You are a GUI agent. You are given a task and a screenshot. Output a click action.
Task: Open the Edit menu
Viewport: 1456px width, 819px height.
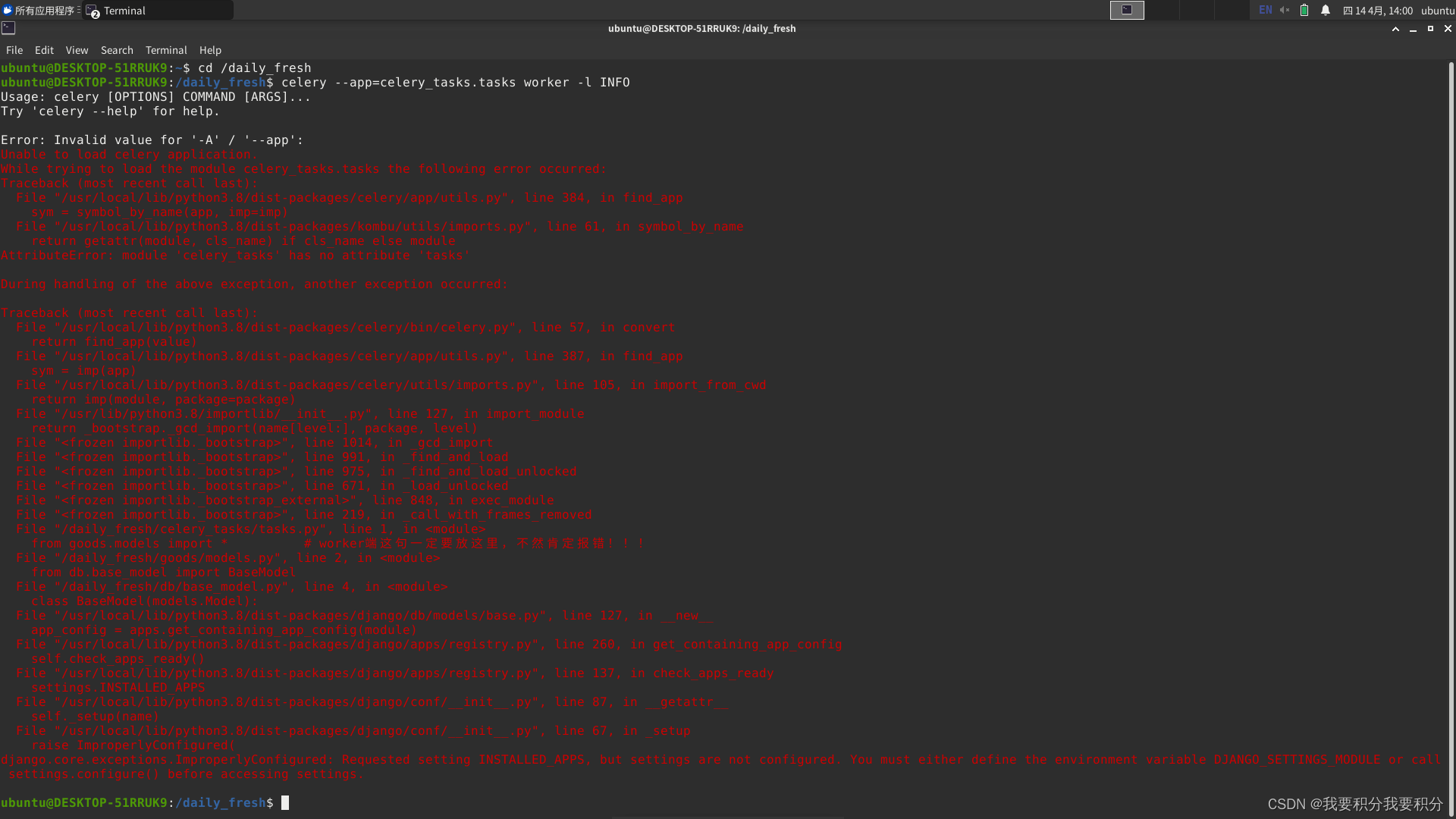[x=44, y=50]
